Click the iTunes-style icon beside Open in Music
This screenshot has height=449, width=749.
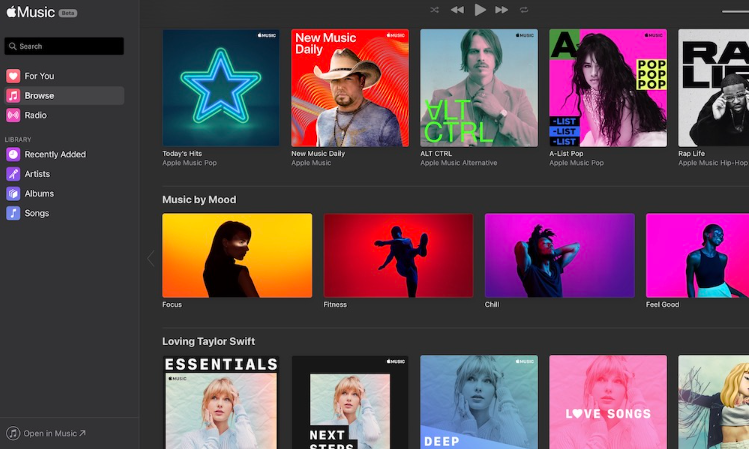tap(13, 433)
